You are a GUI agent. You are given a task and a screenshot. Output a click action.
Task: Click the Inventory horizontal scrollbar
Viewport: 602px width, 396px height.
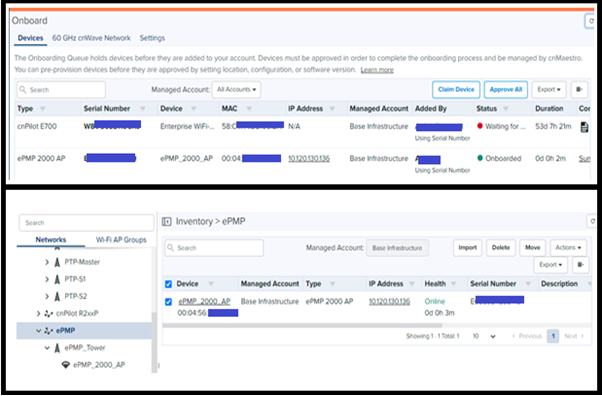click(x=302, y=326)
